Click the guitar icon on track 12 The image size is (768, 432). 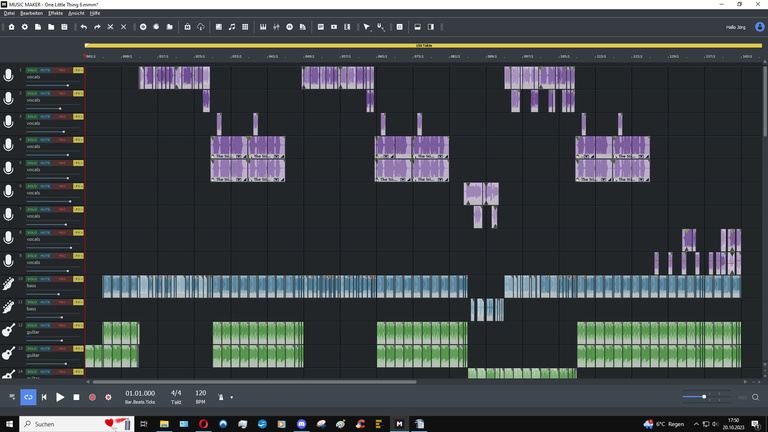9,330
